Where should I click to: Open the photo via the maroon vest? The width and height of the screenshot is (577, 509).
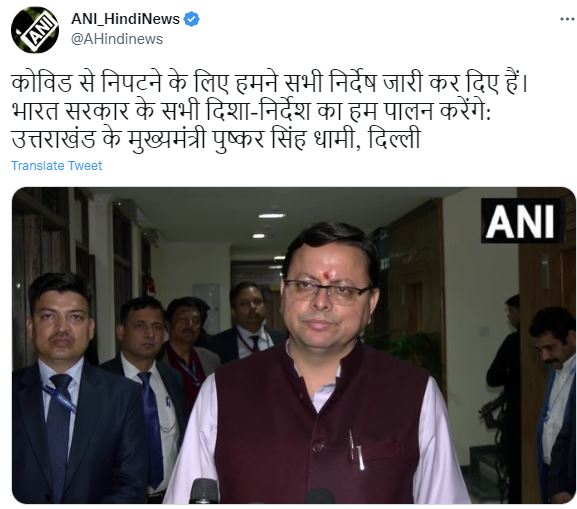click(x=320, y=423)
